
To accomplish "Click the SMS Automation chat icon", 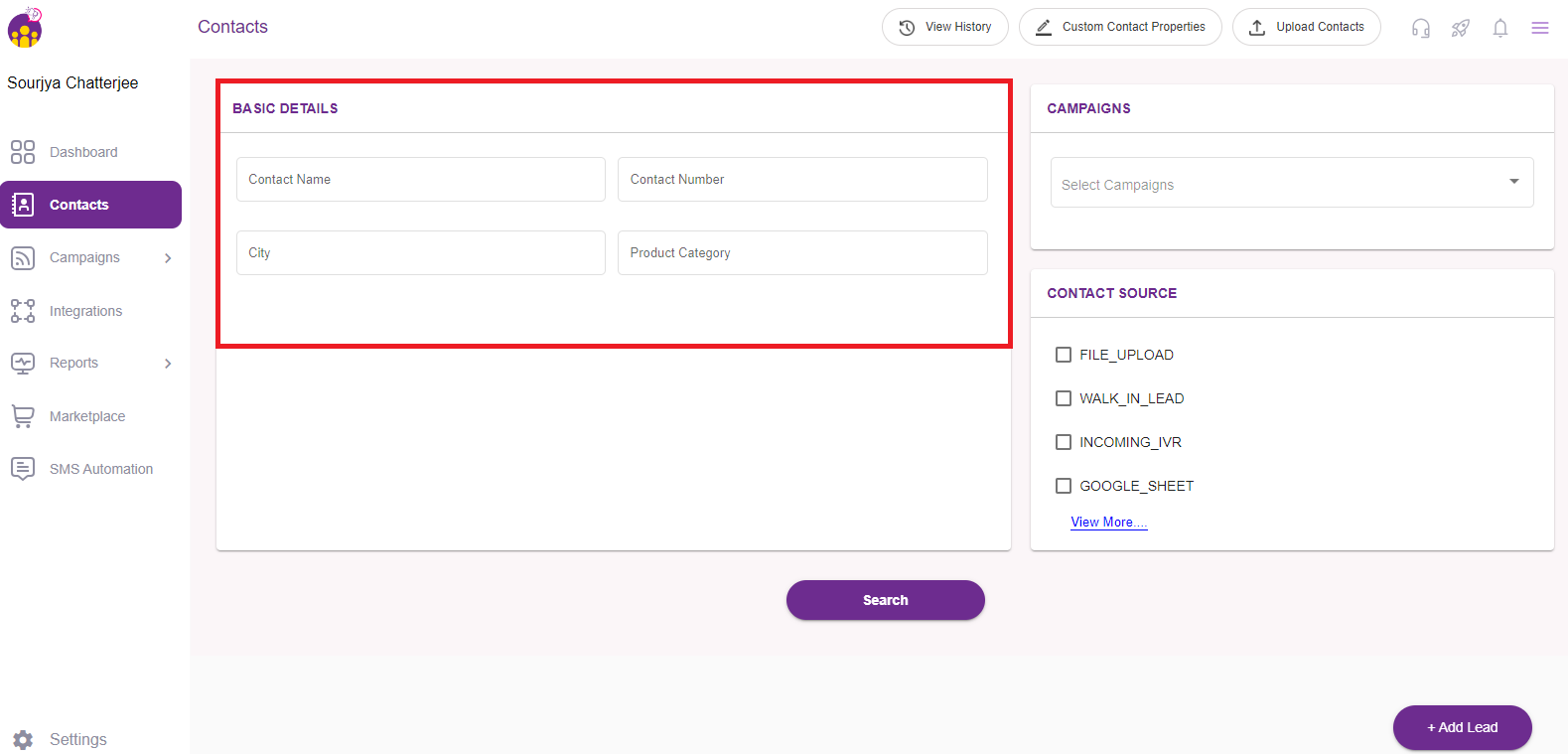I will pyautogui.click(x=23, y=469).
